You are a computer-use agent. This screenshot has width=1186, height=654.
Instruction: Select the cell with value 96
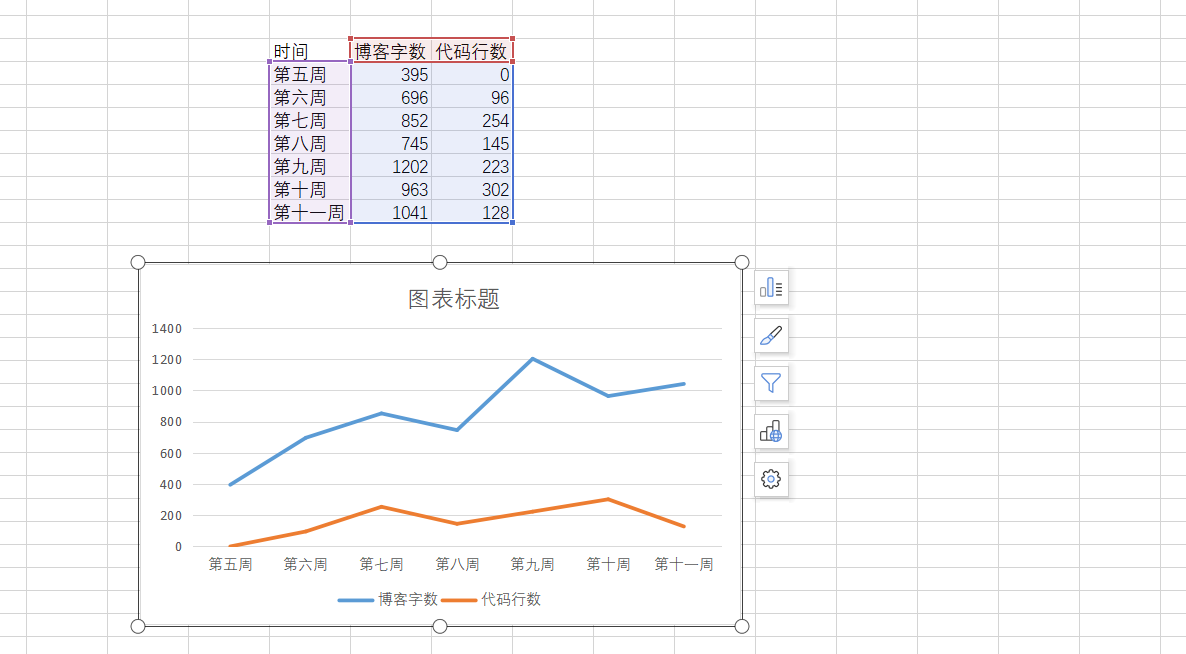pyautogui.click(x=471, y=98)
